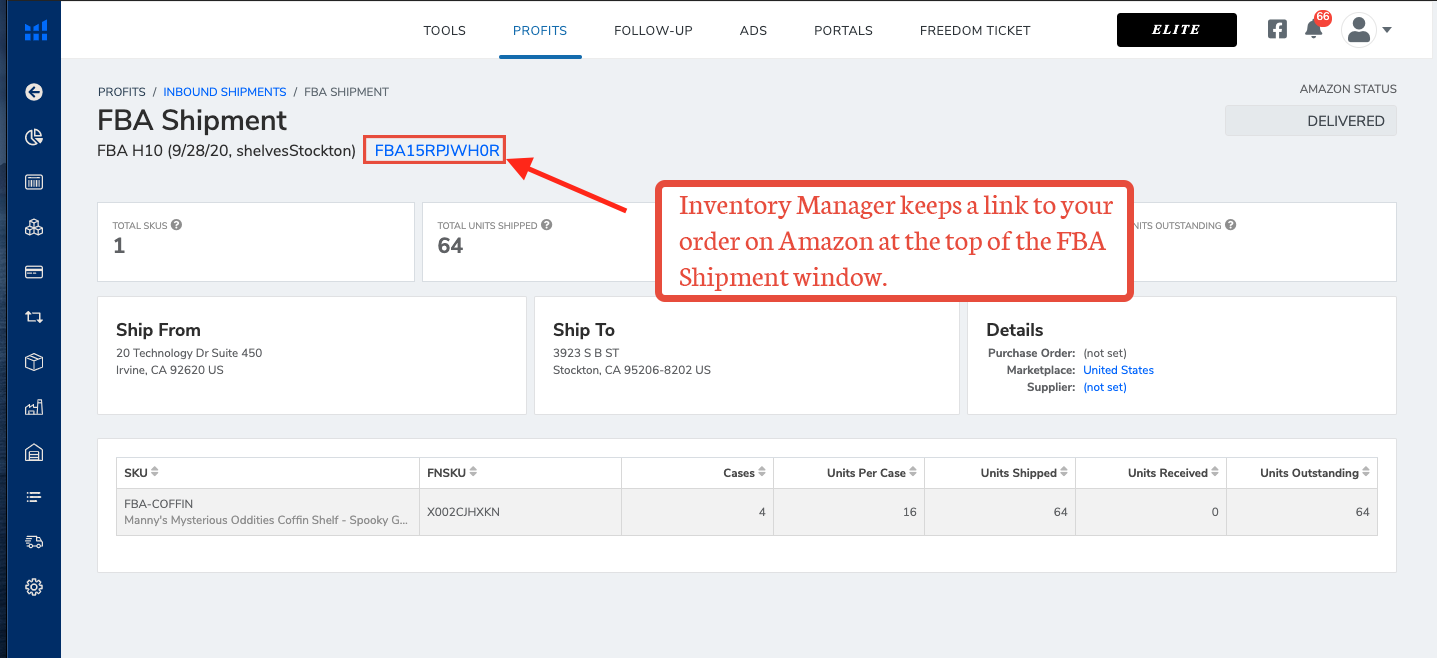Viewport: 1437px width, 658px height.
Task: Click the Total SKUs help question mark
Action: tap(177, 226)
